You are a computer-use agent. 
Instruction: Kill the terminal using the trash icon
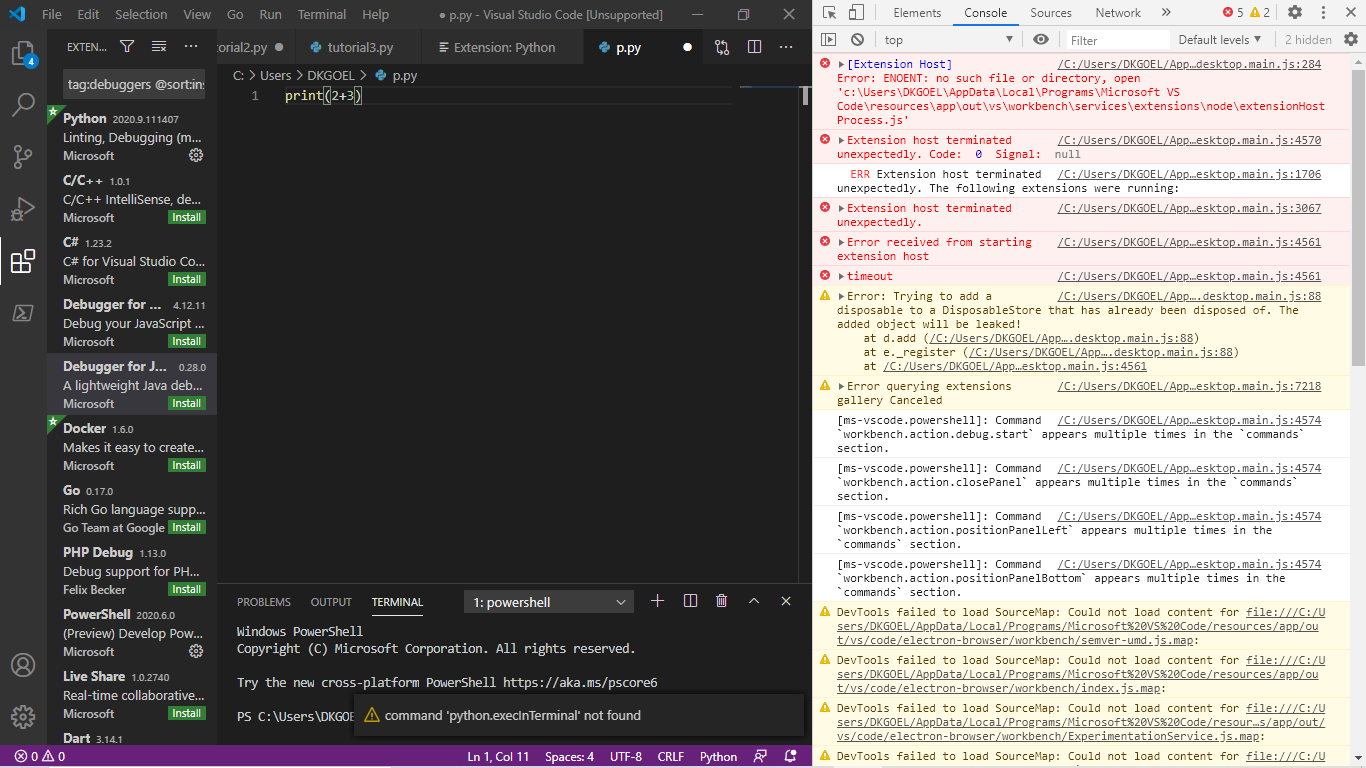pos(723,601)
